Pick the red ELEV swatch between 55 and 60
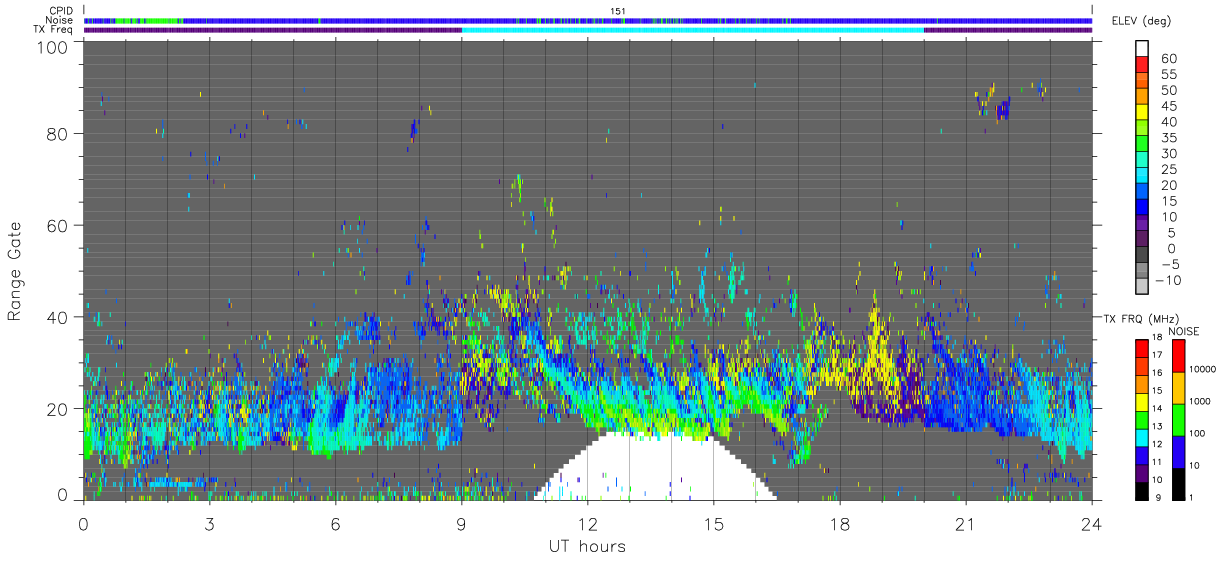1228x567 pixels. 1142,66
